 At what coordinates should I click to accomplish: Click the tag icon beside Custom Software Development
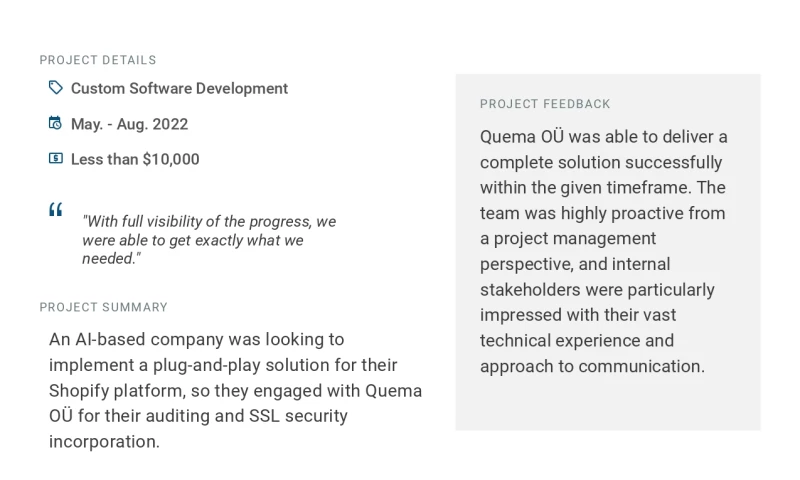pos(56,88)
